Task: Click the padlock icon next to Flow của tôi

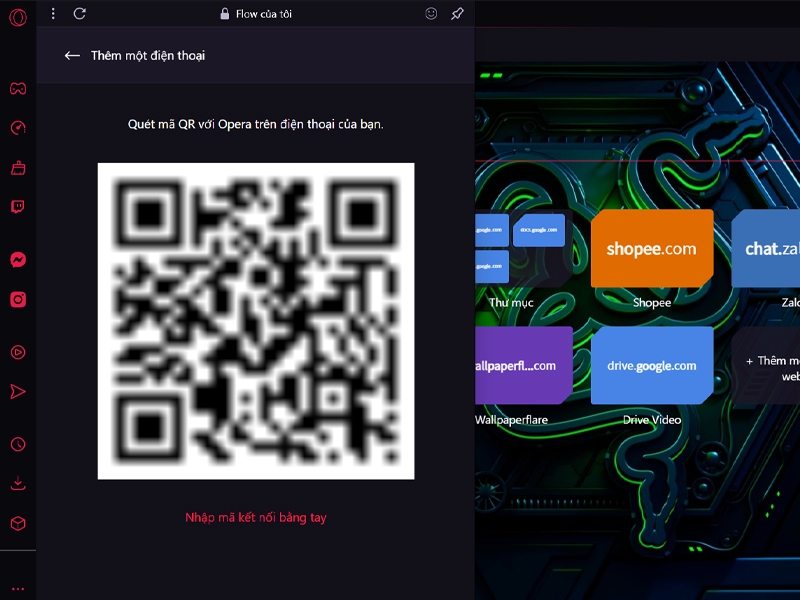Action: [224, 14]
